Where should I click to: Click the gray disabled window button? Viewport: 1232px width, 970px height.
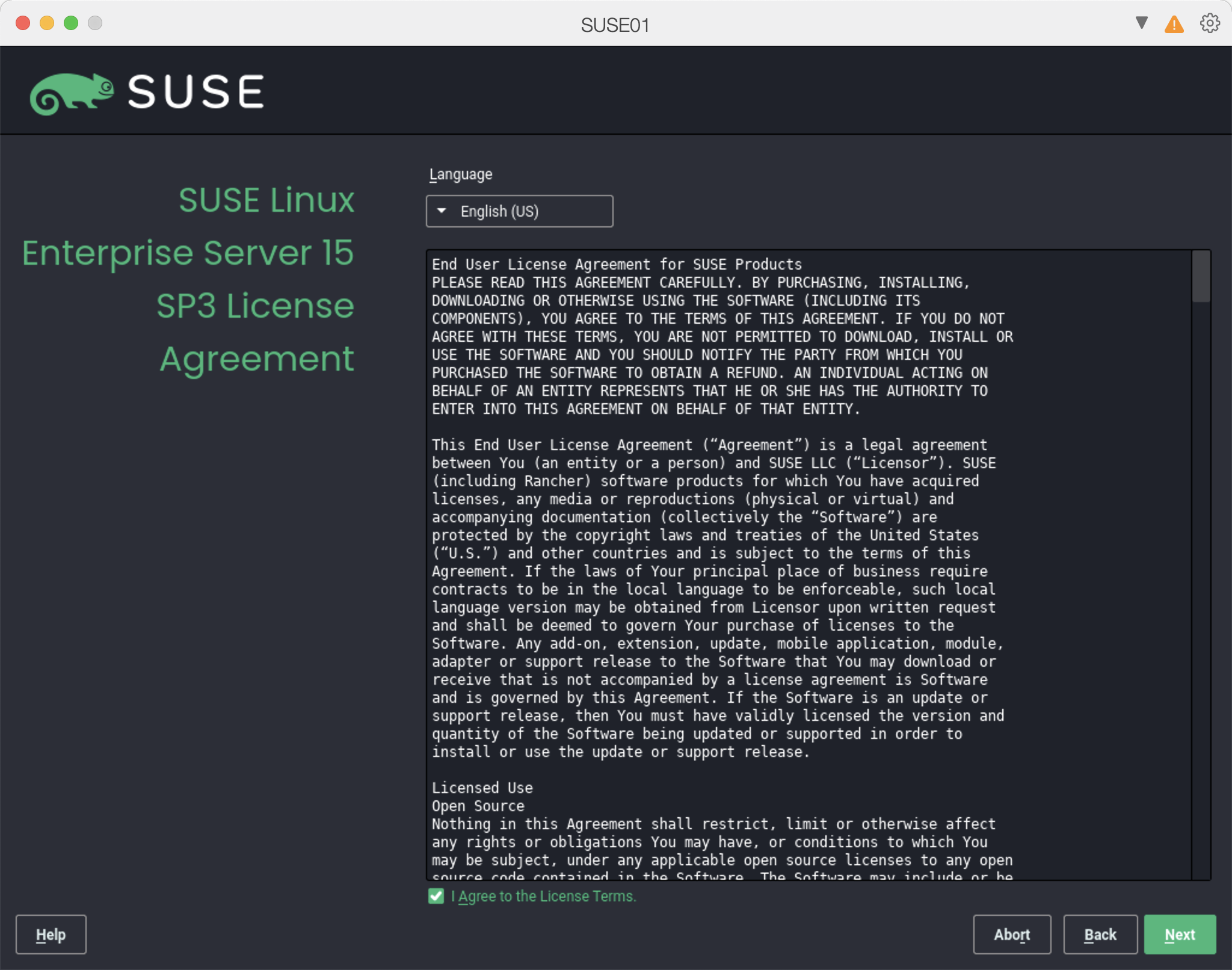click(x=95, y=23)
